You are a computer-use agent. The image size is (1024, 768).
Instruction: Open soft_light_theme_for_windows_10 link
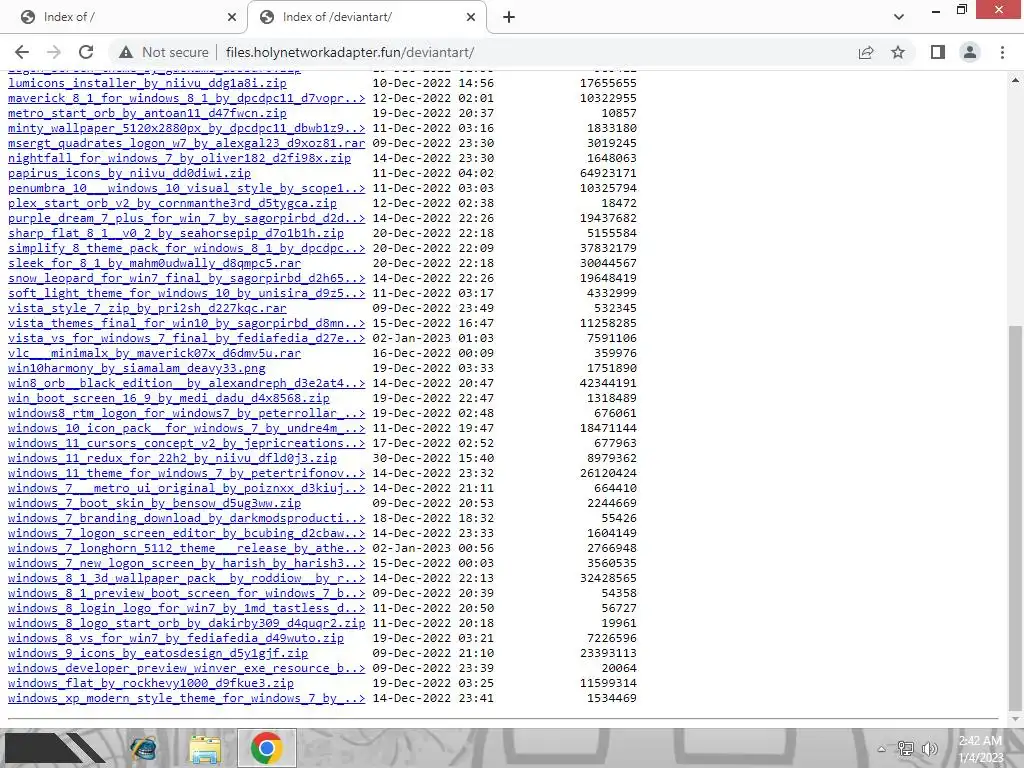186,293
